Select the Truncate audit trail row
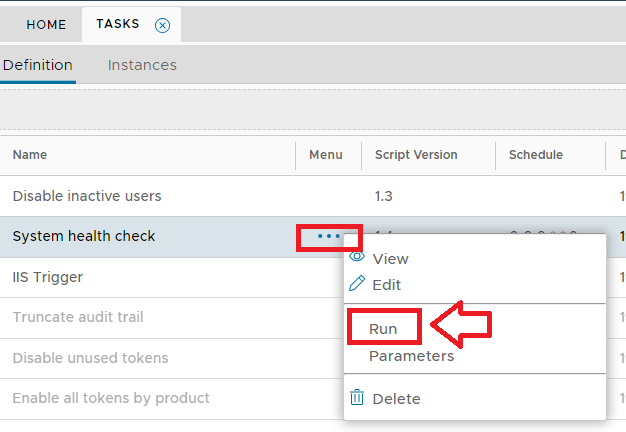This screenshot has height=432, width=626. click(78, 317)
